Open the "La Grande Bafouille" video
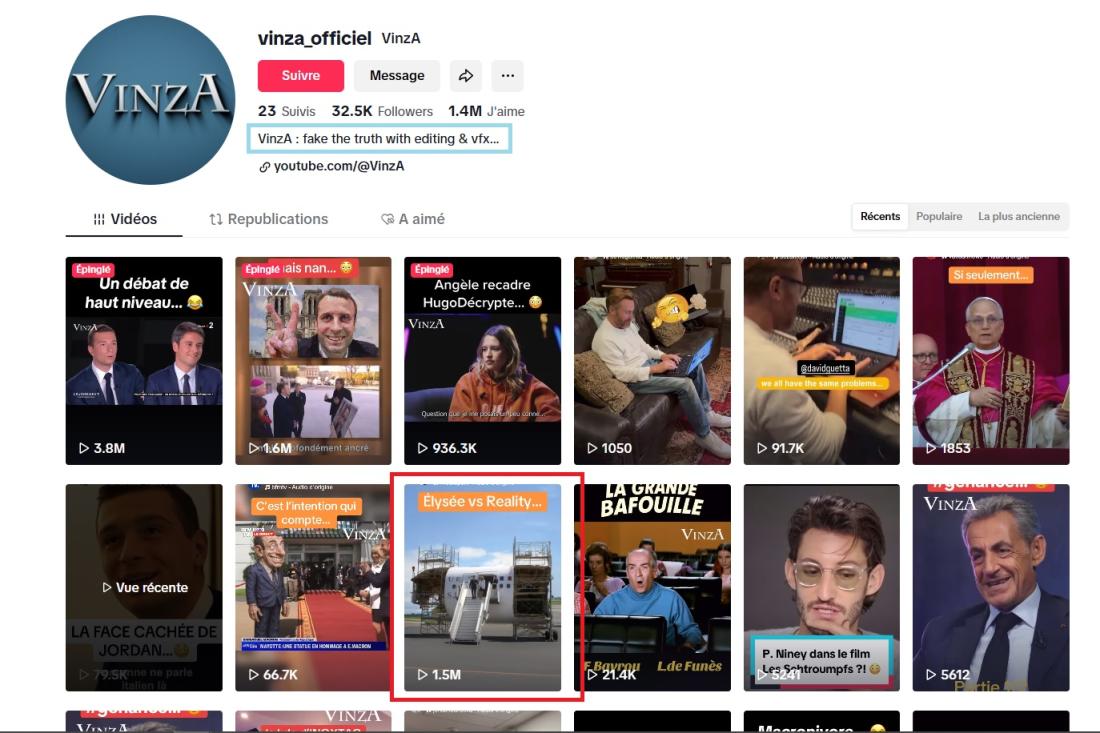Viewport: 1100px width, 733px height. (652, 587)
